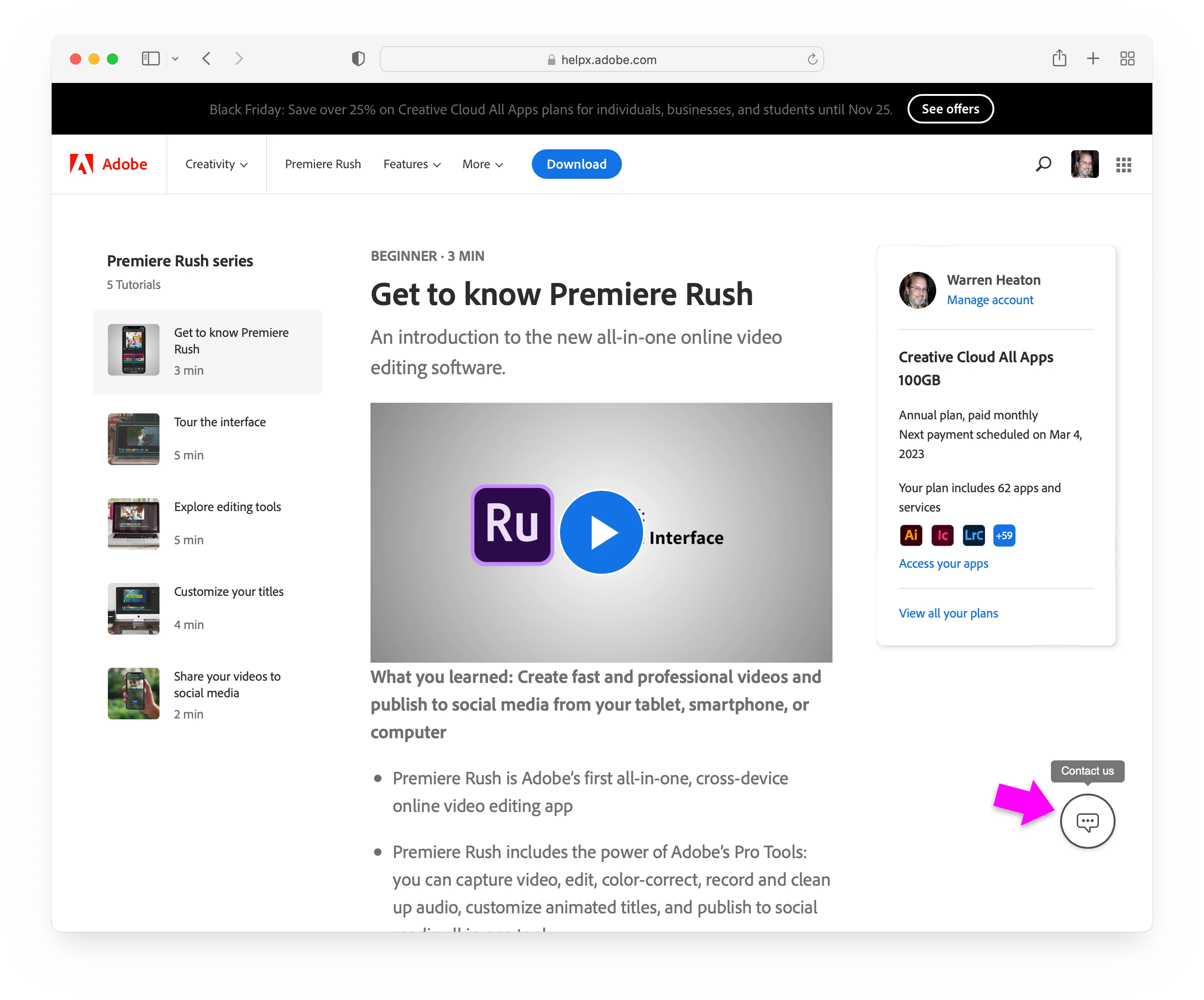Viewport: 1204px width, 1000px height.
Task: Click the blue Download button
Action: (576, 165)
